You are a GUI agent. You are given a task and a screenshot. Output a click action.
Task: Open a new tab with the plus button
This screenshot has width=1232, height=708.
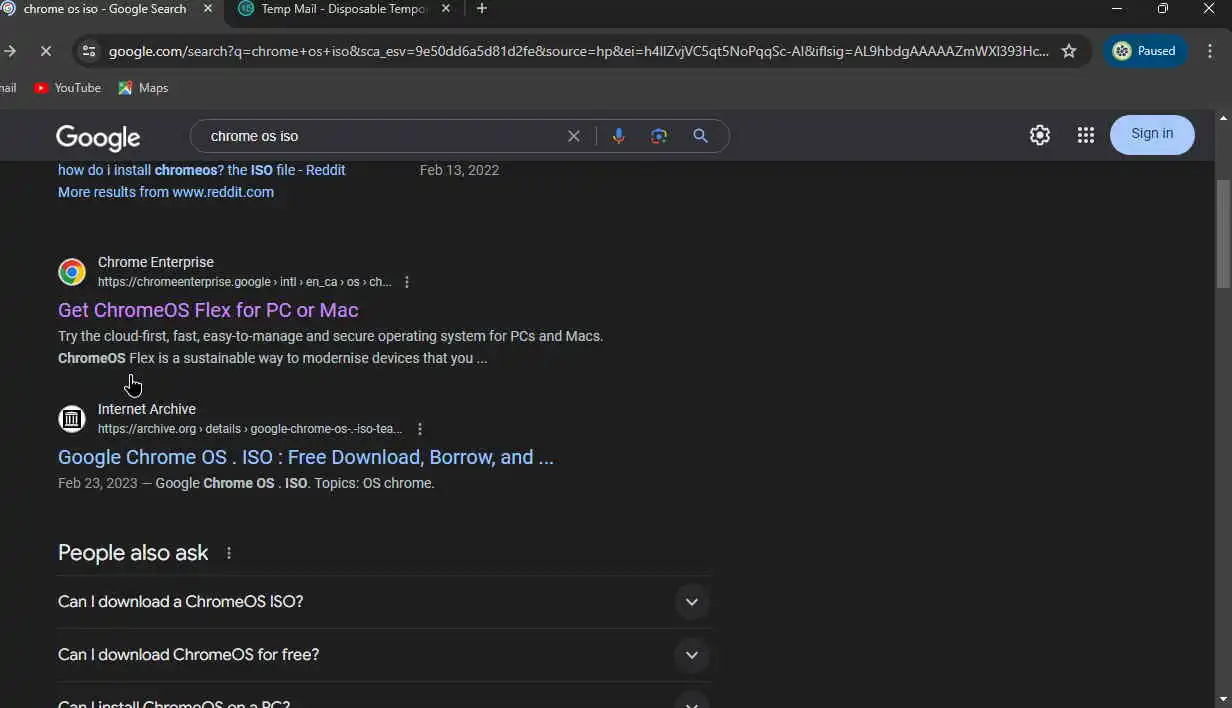click(x=482, y=9)
